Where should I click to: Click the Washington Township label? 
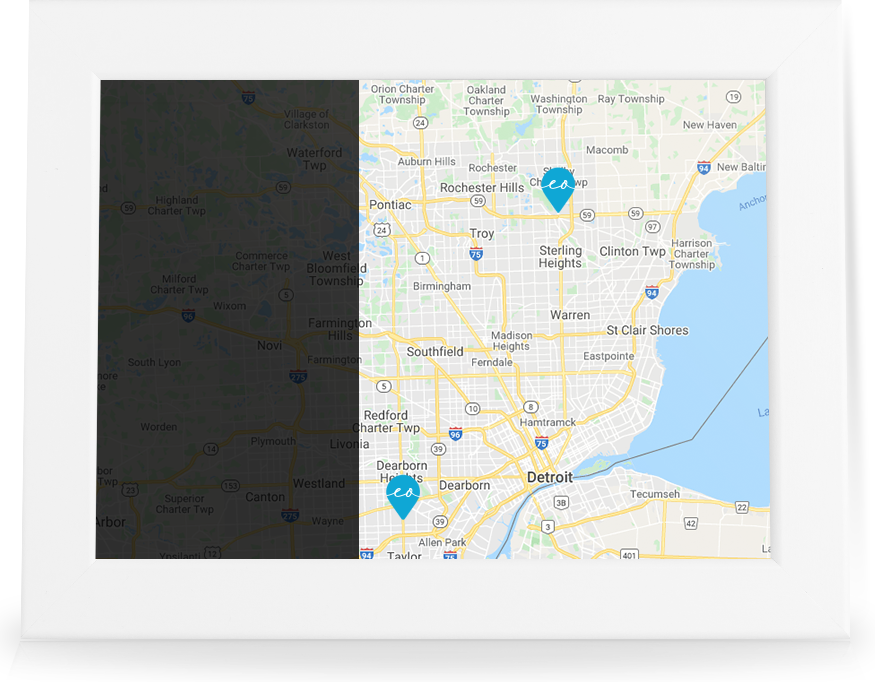559,104
